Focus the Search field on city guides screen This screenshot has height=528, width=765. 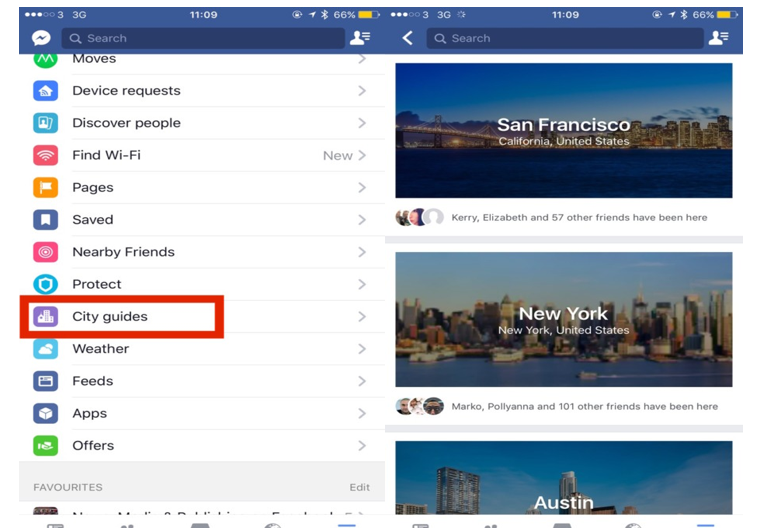click(565, 38)
